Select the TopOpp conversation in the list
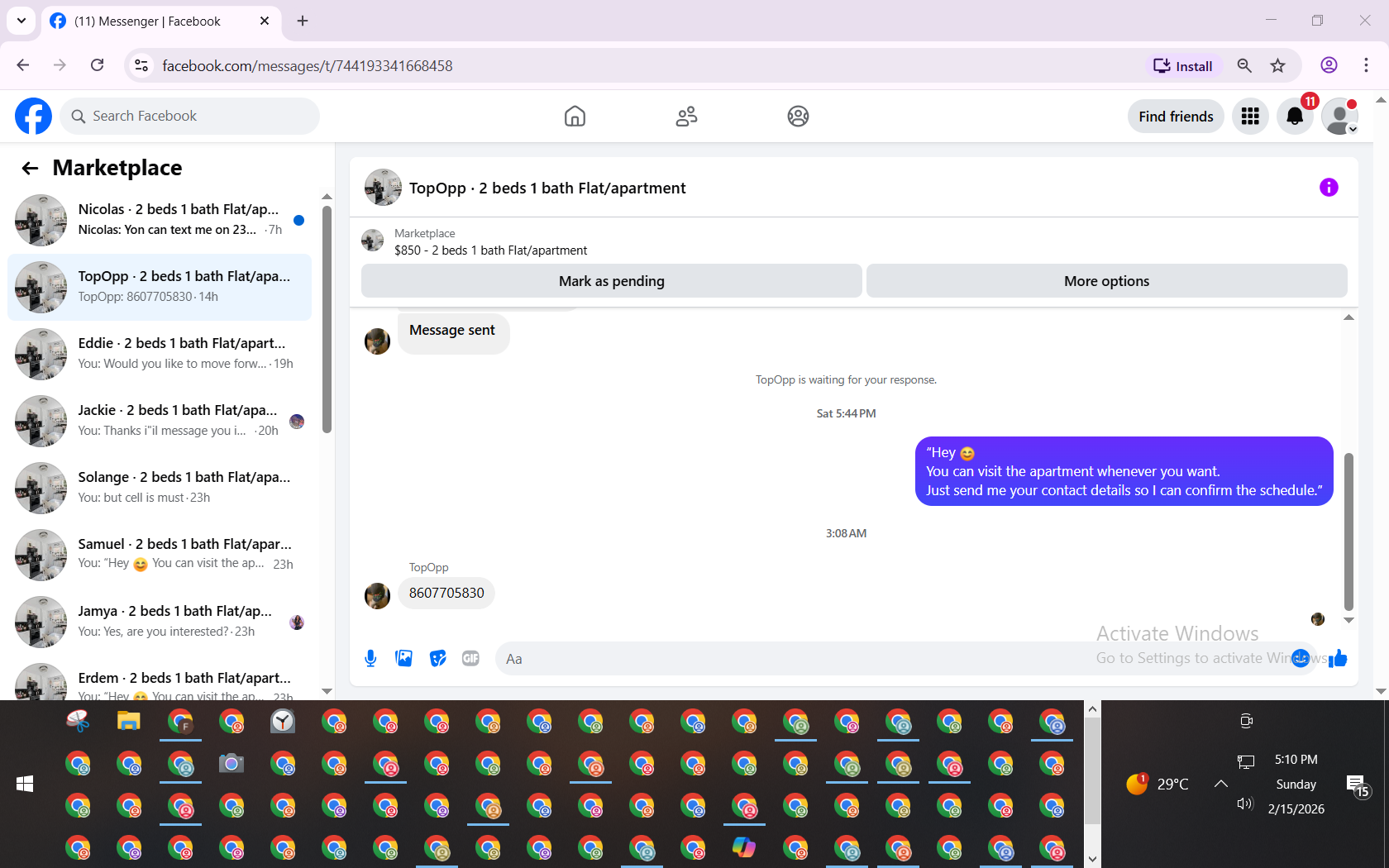1389x868 pixels. [x=160, y=287]
